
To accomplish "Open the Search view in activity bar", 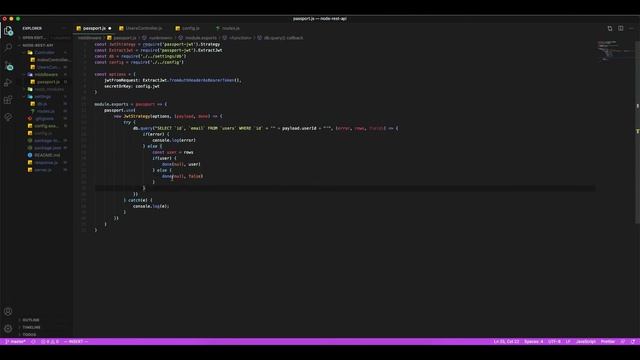I will point(8,47).
